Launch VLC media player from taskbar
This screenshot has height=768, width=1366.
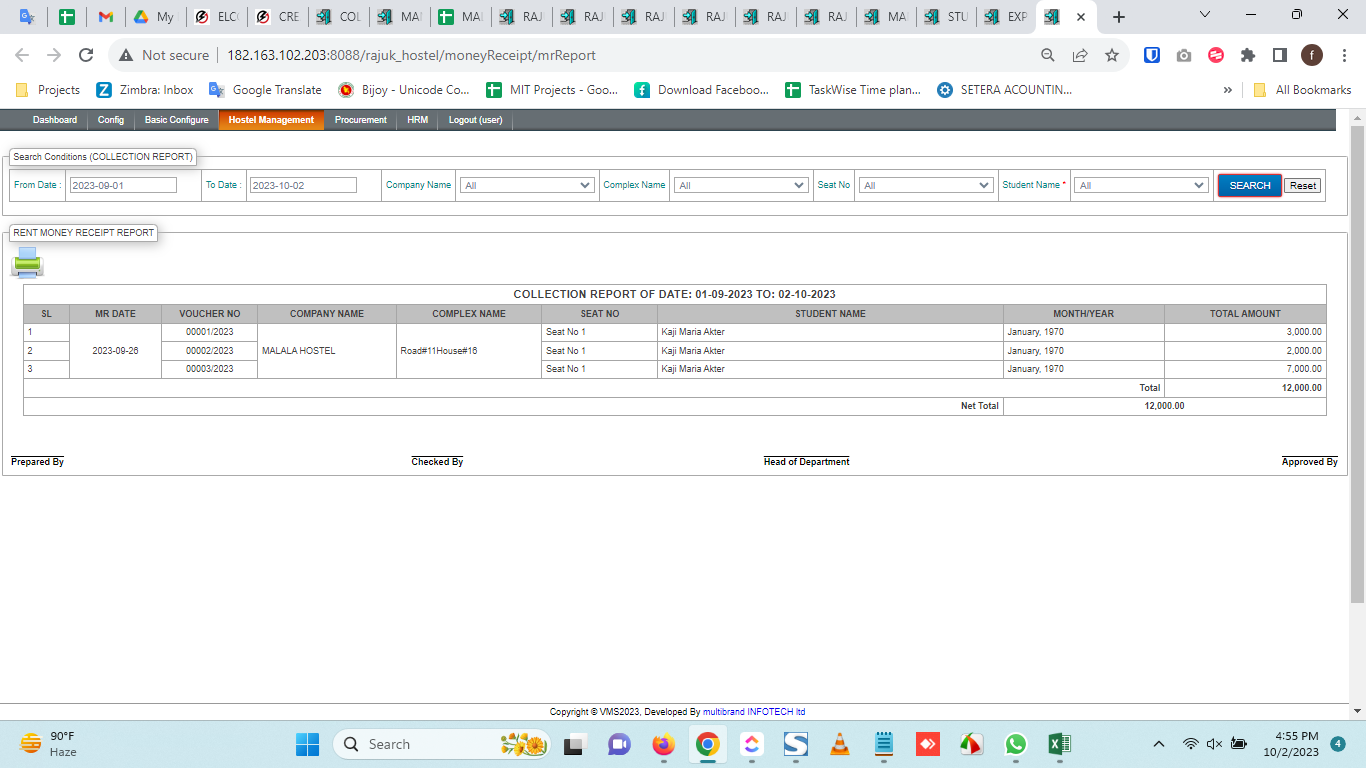click(840, 744)
